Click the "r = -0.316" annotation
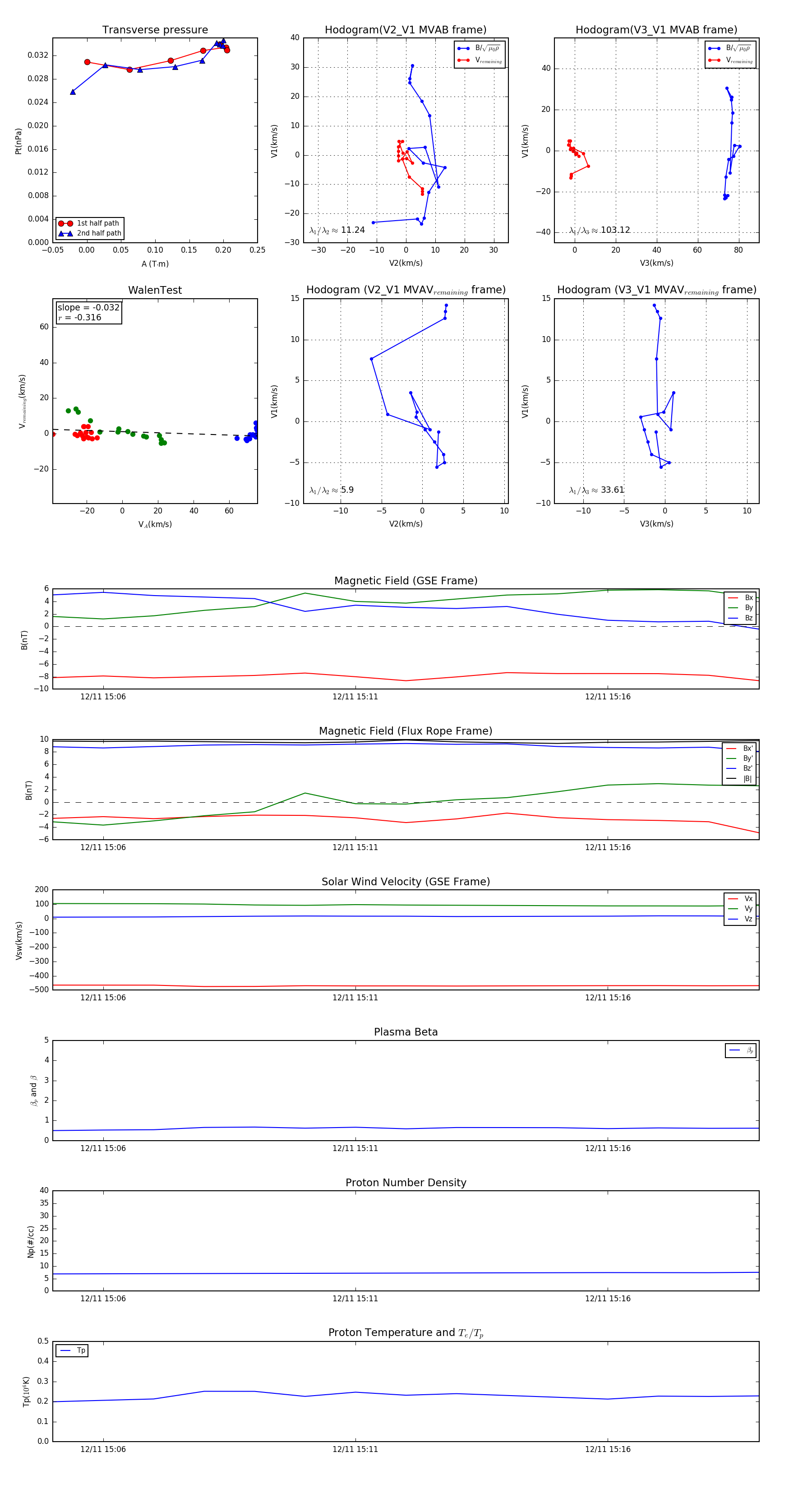The height and width of the screenshot is (1489, 812). (80, 317)
